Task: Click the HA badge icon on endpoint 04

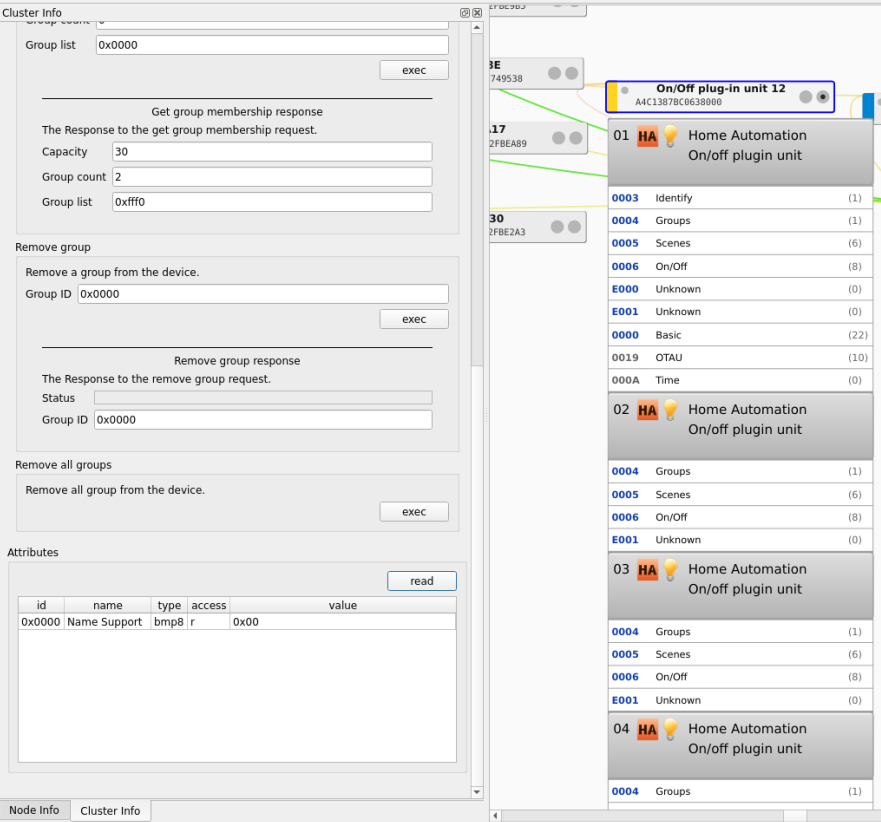Action: click(x=647, y=730)
